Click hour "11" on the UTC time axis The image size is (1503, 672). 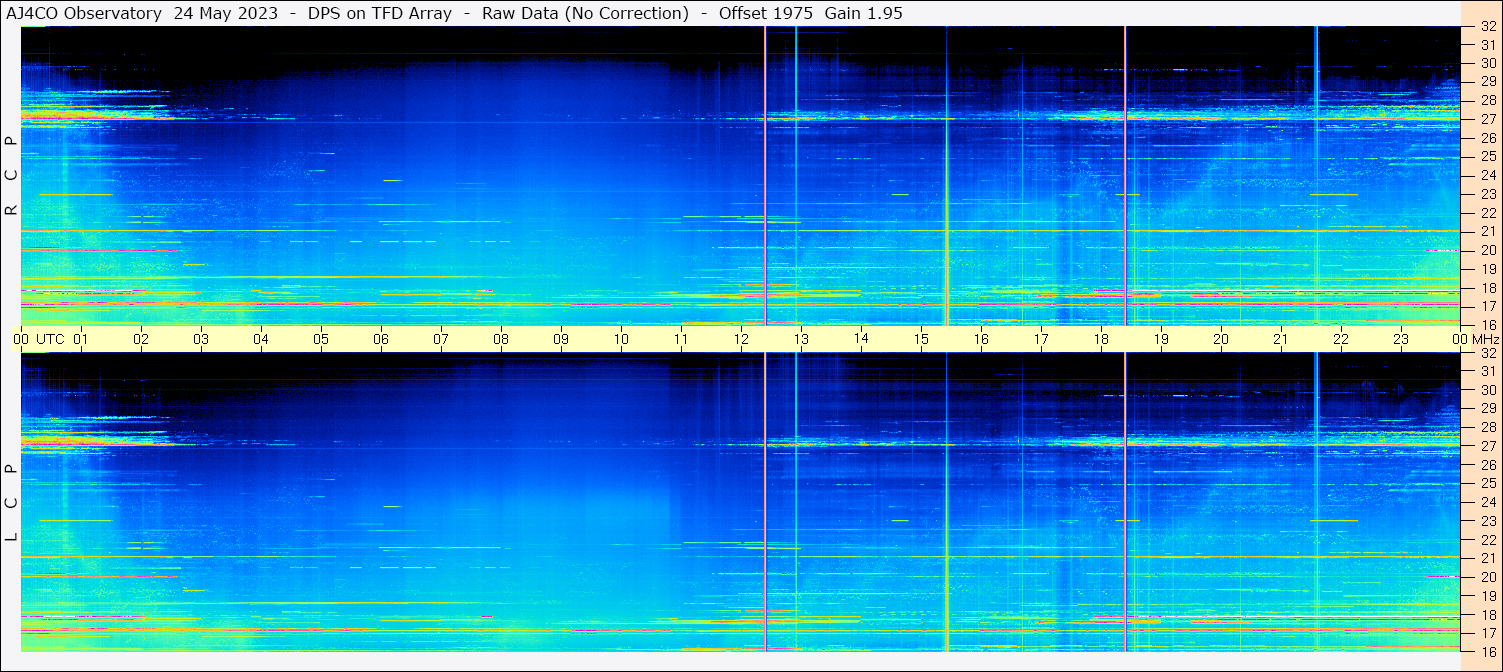681,339
